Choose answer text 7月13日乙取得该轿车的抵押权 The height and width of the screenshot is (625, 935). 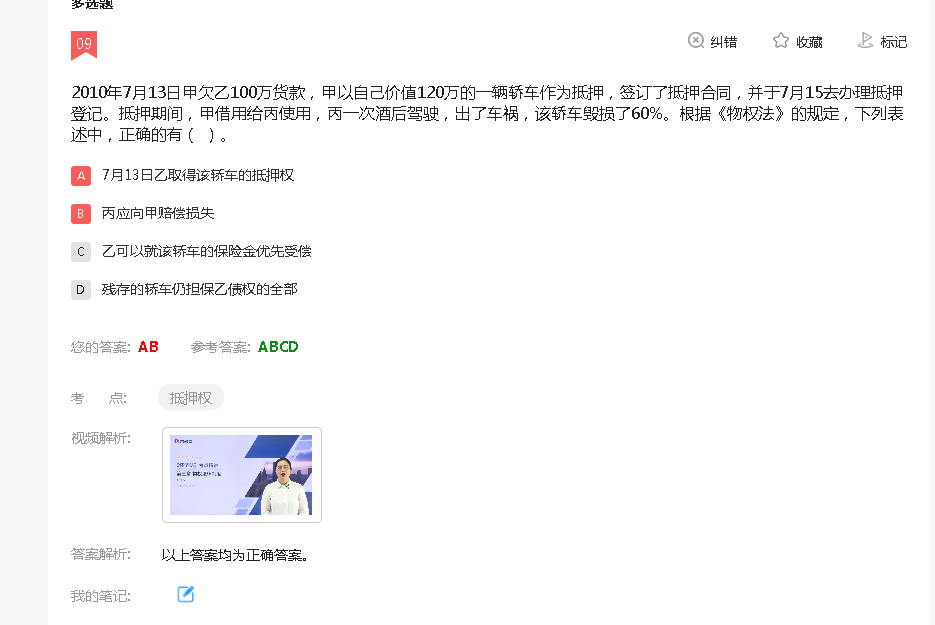tap(198, 175)
